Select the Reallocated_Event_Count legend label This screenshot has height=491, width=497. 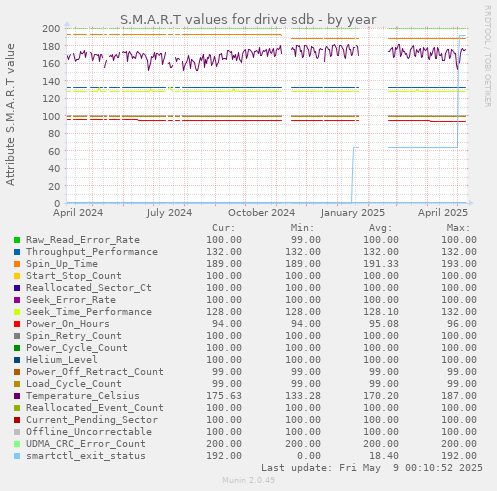pyautogui.click(x=95, y=408)
